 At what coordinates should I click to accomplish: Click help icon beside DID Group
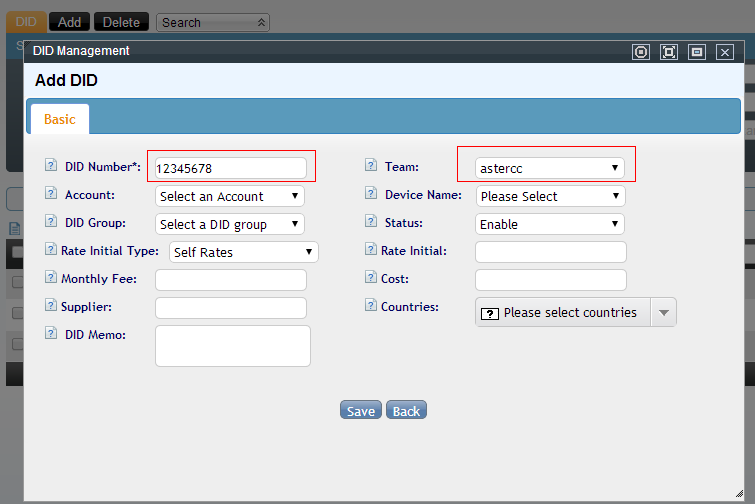(x=51, y=222)
